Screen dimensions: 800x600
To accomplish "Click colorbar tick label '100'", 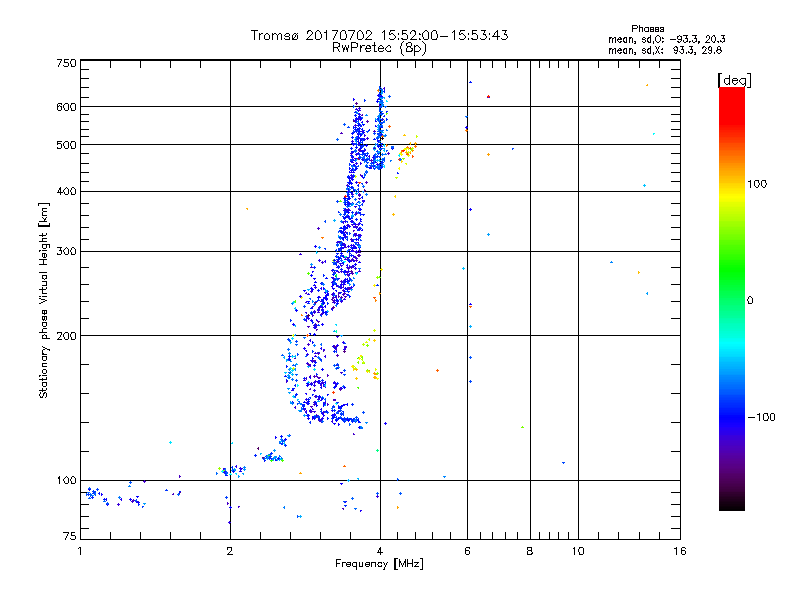I will click(757, 184).
